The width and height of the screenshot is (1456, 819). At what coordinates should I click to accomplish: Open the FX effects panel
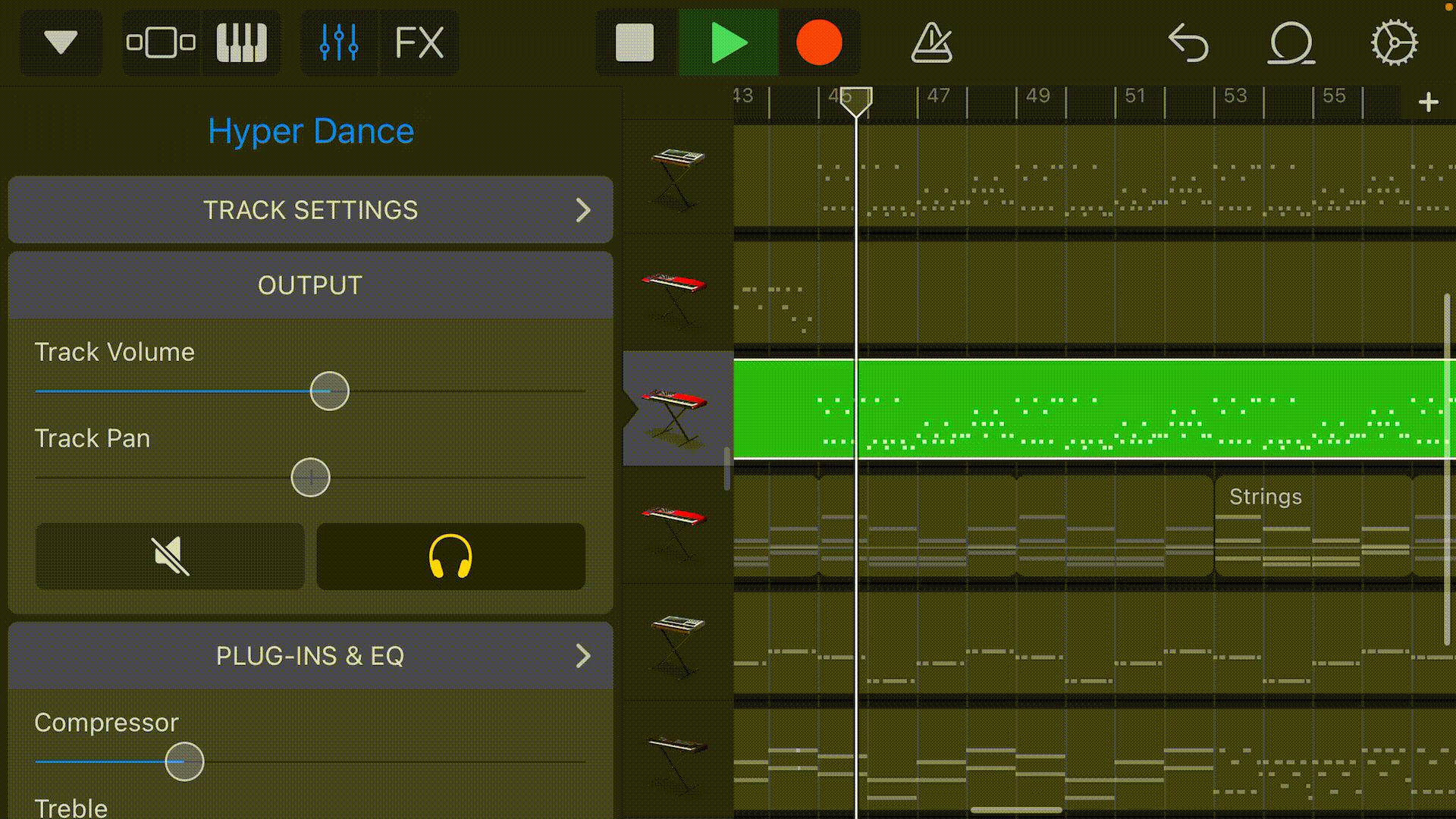click(x=419, y=42)
